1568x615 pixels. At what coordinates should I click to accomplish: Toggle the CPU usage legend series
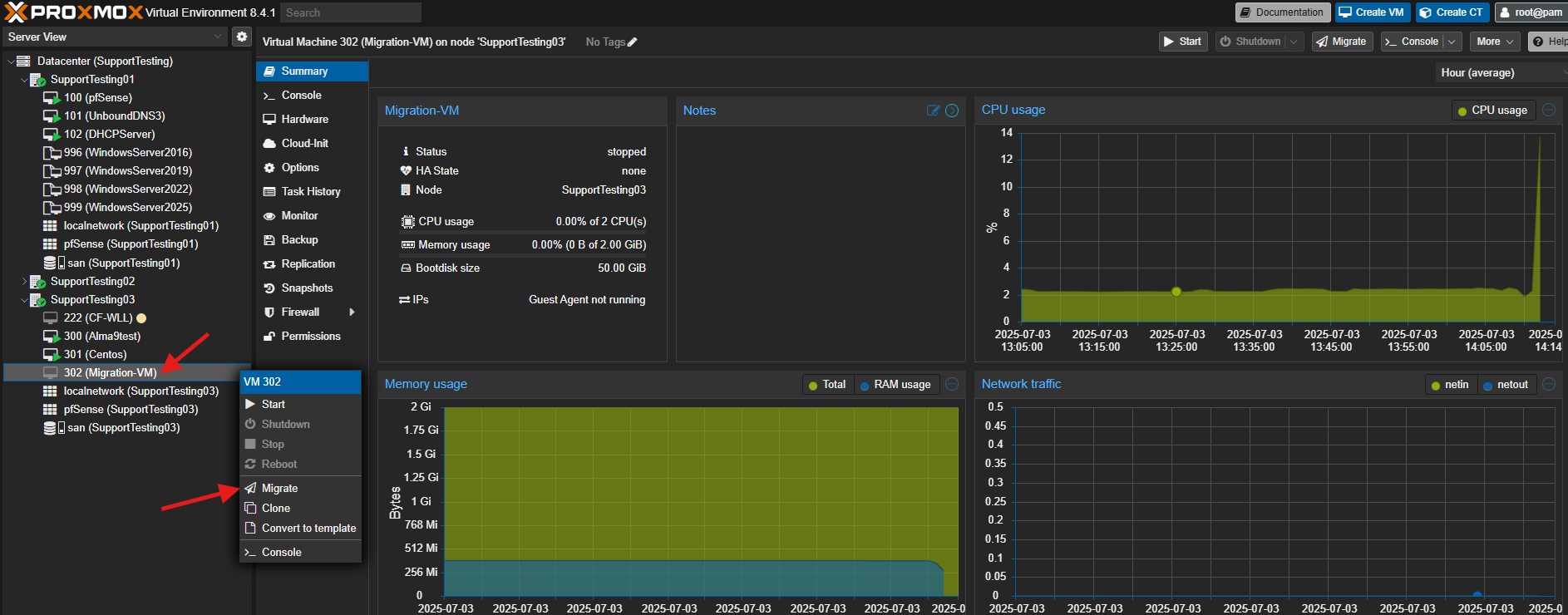(x=1492, y=111)
